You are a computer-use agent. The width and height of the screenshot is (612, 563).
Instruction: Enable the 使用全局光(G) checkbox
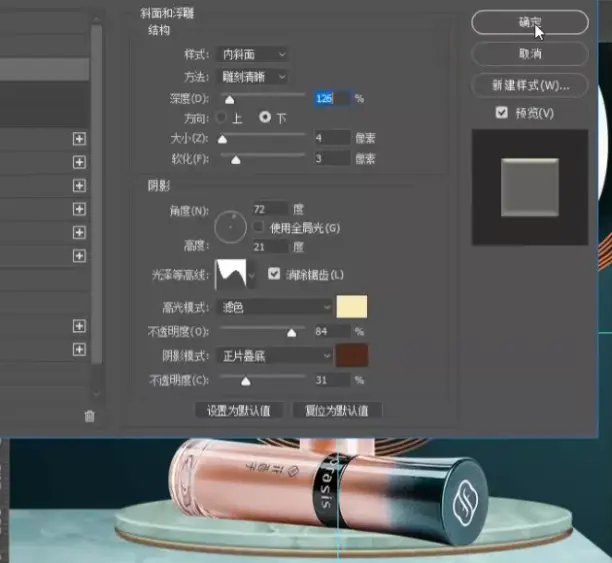tap(258, 227)
